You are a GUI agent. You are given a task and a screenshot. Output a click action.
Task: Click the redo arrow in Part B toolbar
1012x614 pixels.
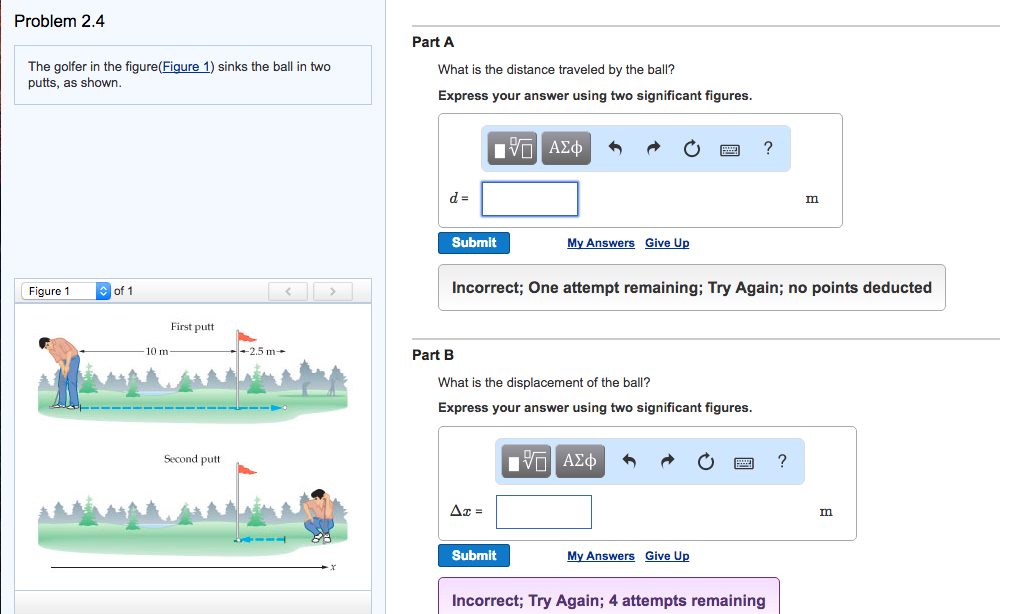pos(669,460)
